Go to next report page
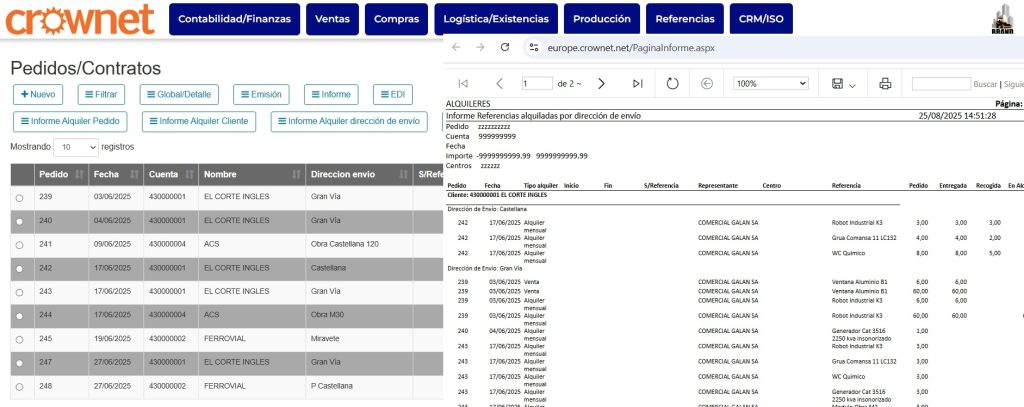The image size is (1024, 407). (x=601, y=84)
